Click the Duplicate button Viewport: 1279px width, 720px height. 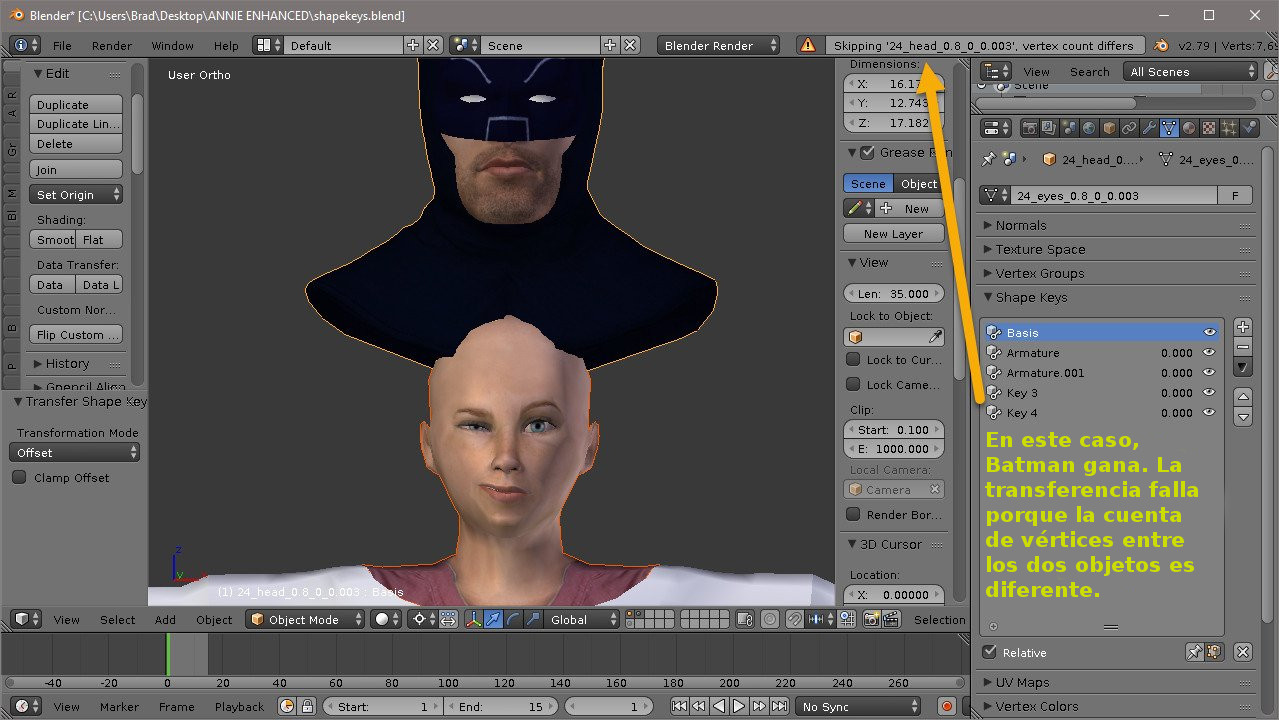[x=76, y=105]
